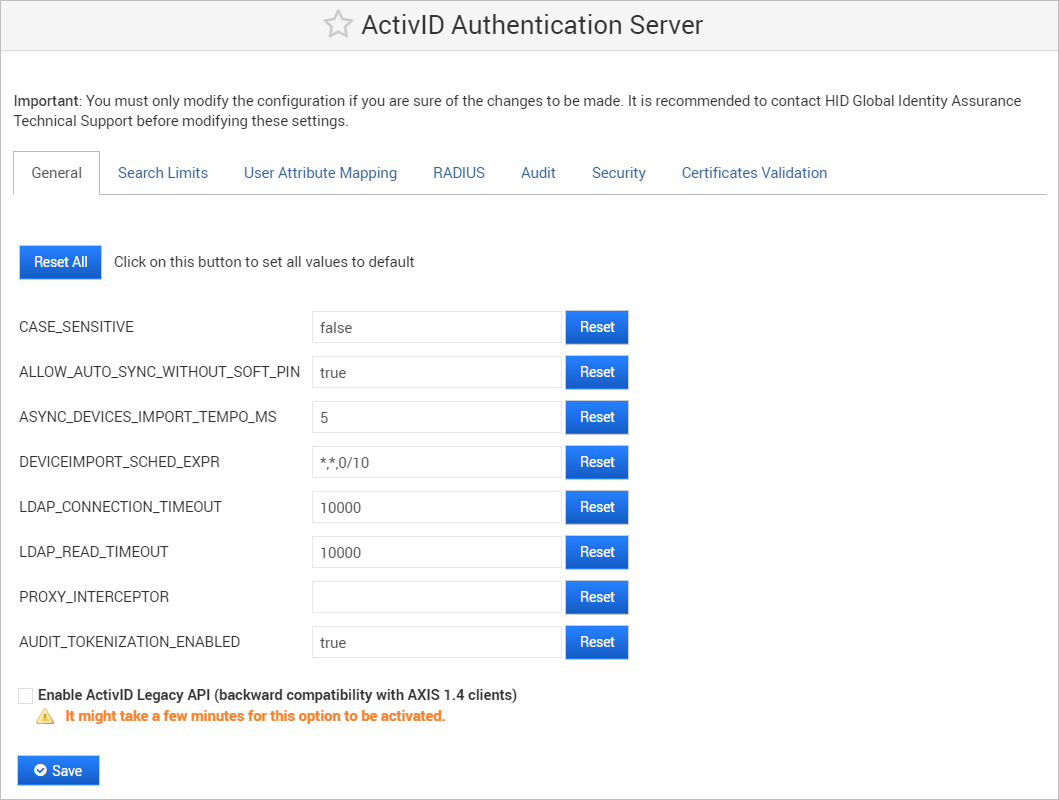Open the RADIUS configuration tab
This screenshot has width=1059, height=800.
(458, 172)
